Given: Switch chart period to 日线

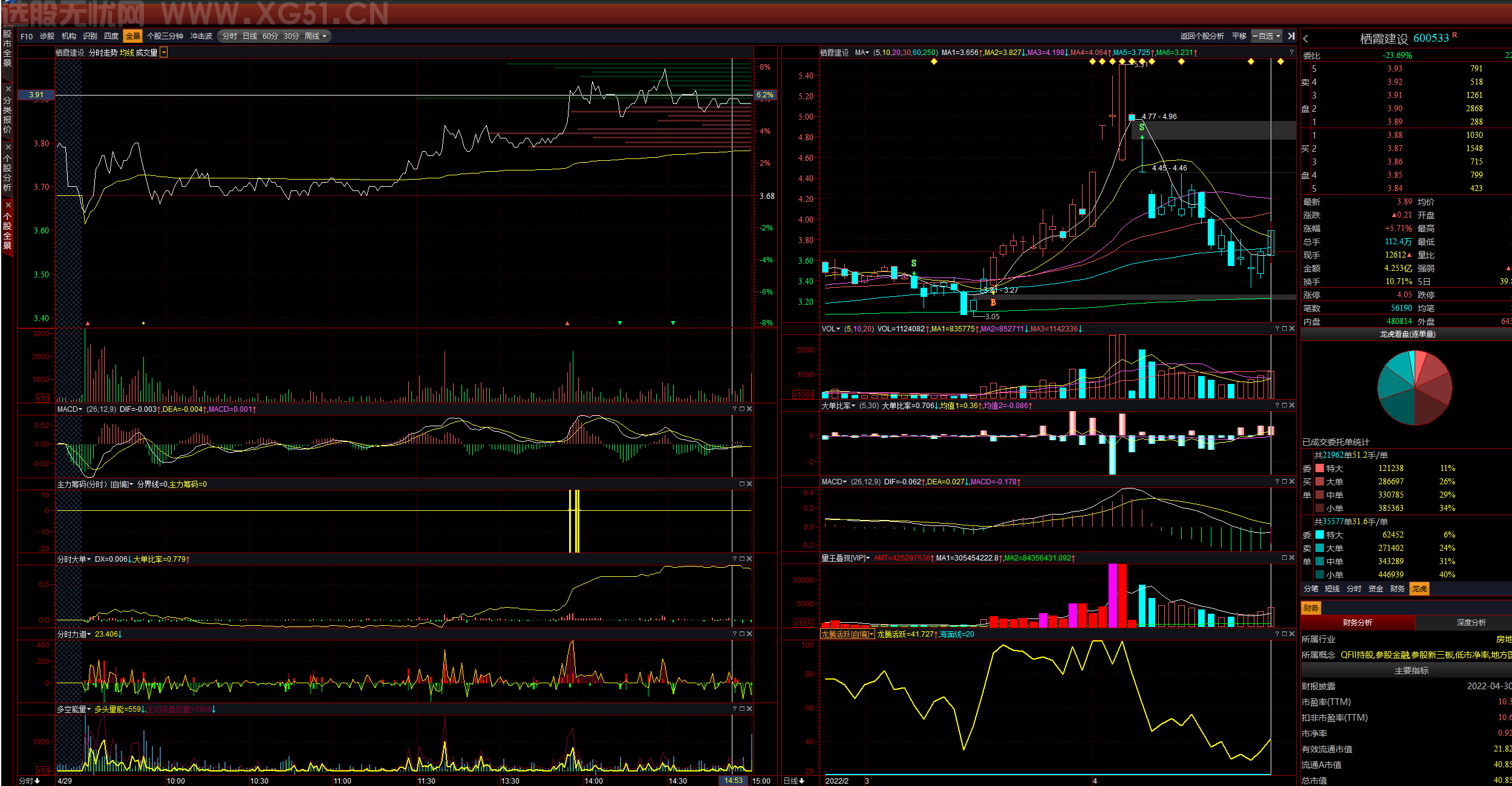Looking at the screenshot, I should [x=250, y=36].
